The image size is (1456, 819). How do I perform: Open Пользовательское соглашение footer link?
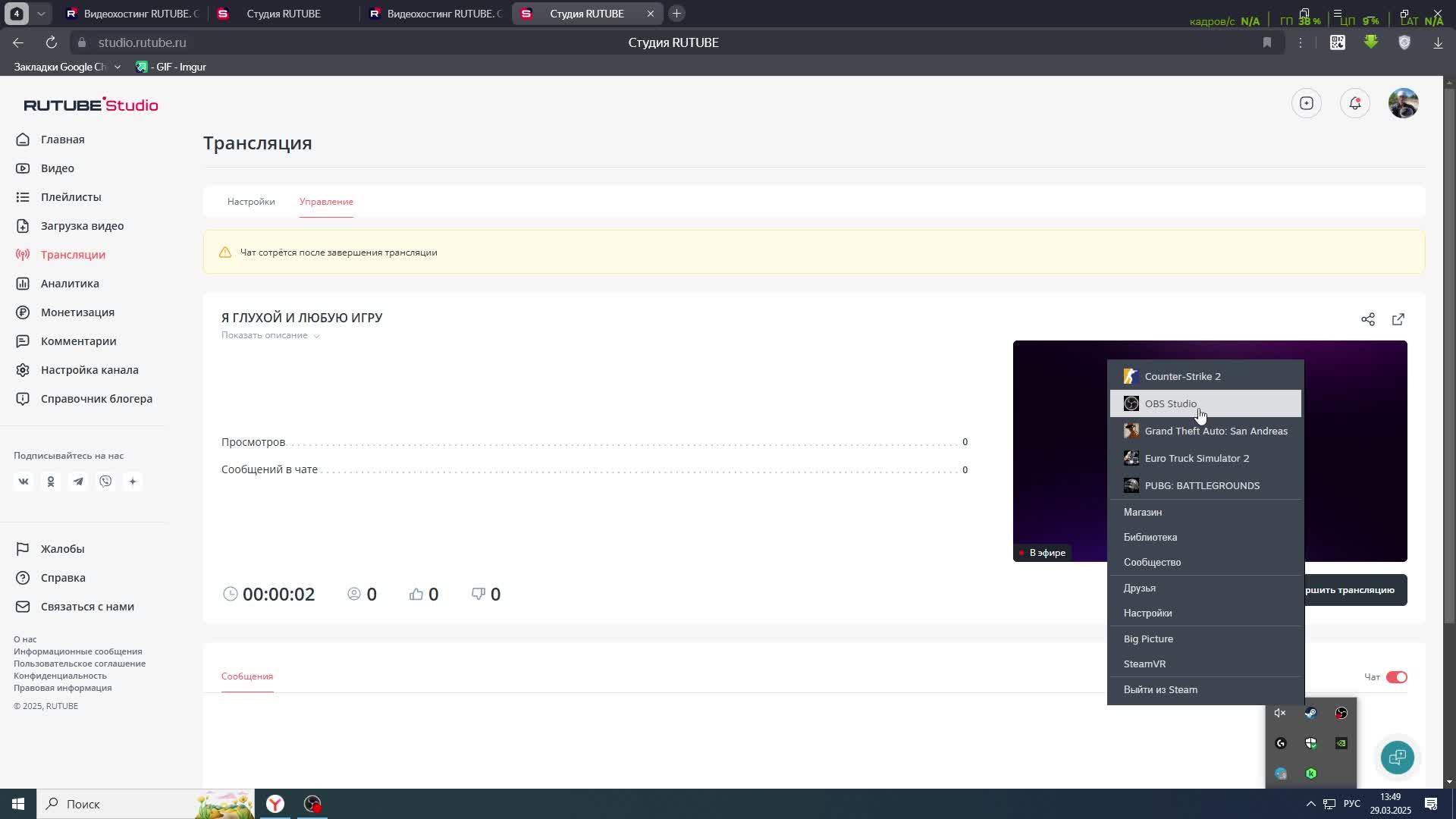pos(80,664)
